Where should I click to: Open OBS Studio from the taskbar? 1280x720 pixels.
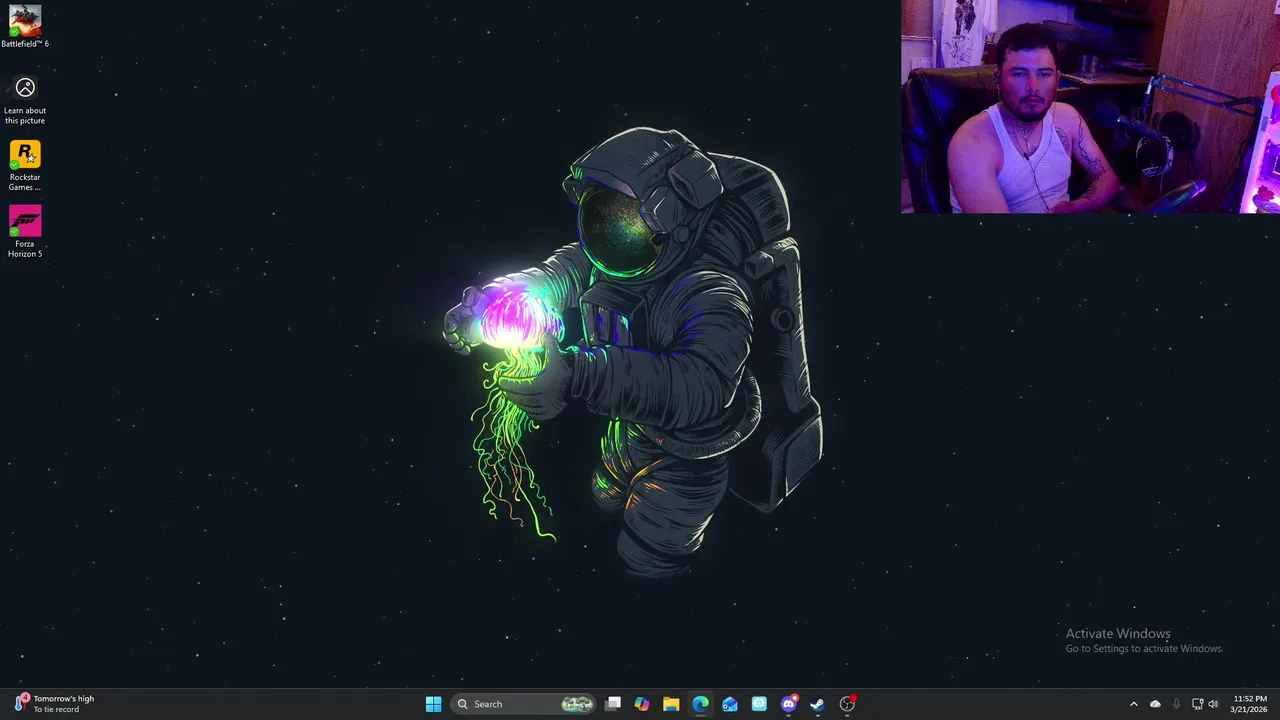[x=848, y=704]
